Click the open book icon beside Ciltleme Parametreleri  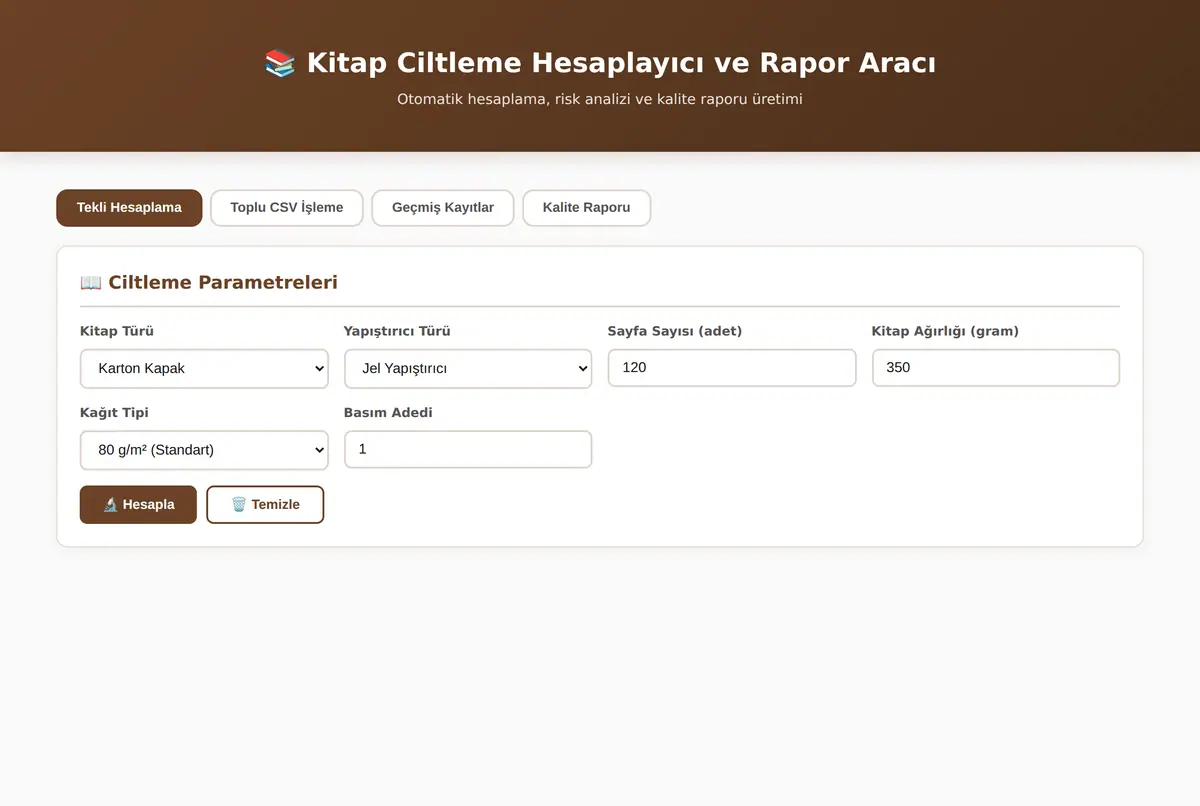91,282
